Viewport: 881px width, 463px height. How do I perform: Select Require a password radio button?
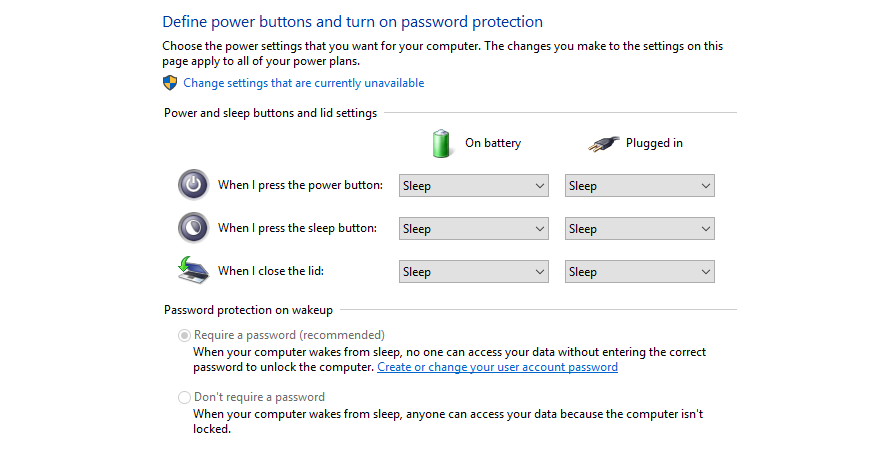[184, 335]
